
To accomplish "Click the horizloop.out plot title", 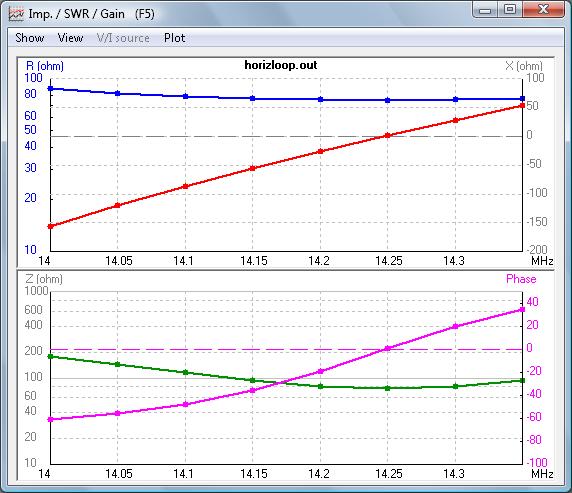I will (x=281, y=65).
